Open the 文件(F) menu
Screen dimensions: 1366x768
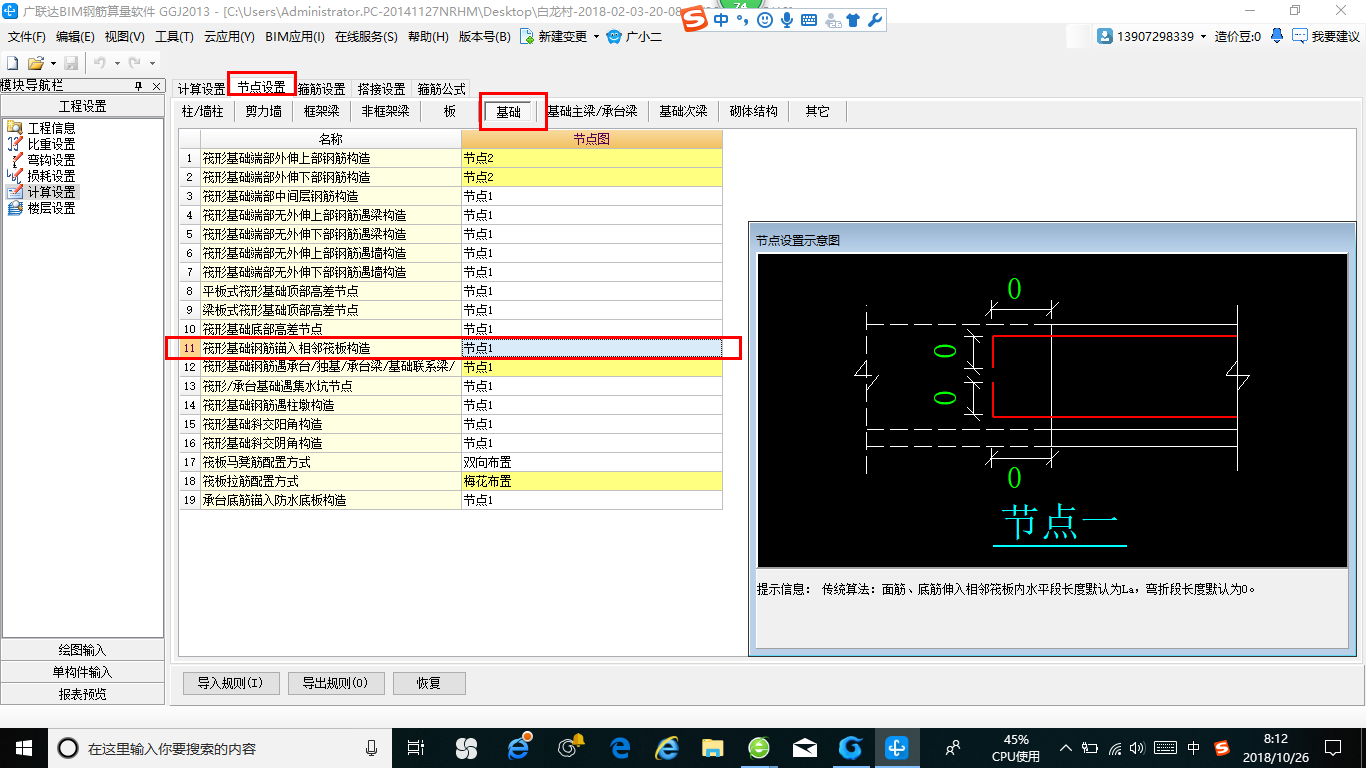(x=28, y=37)
